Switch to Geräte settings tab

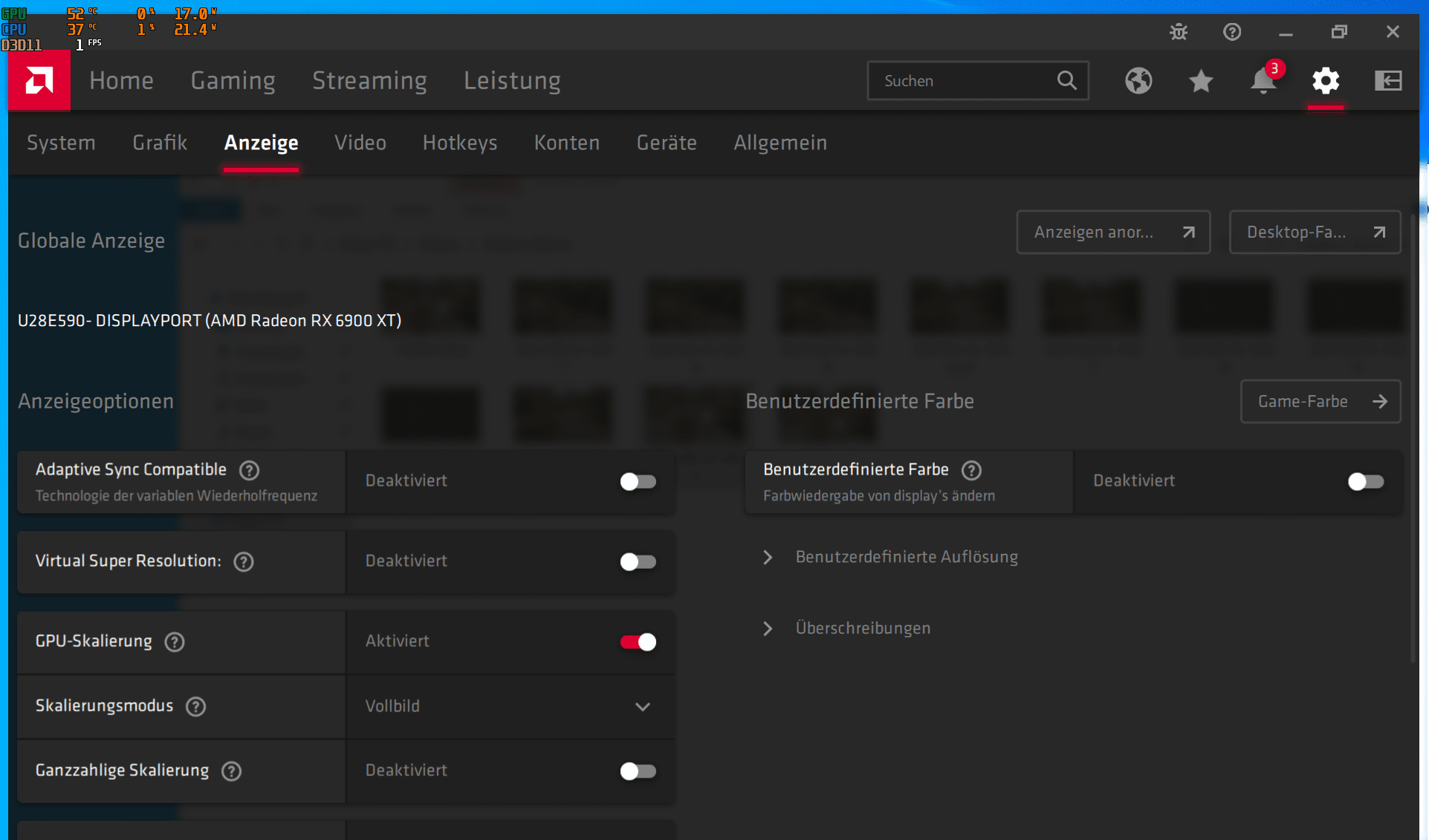(x=667, y=143)
